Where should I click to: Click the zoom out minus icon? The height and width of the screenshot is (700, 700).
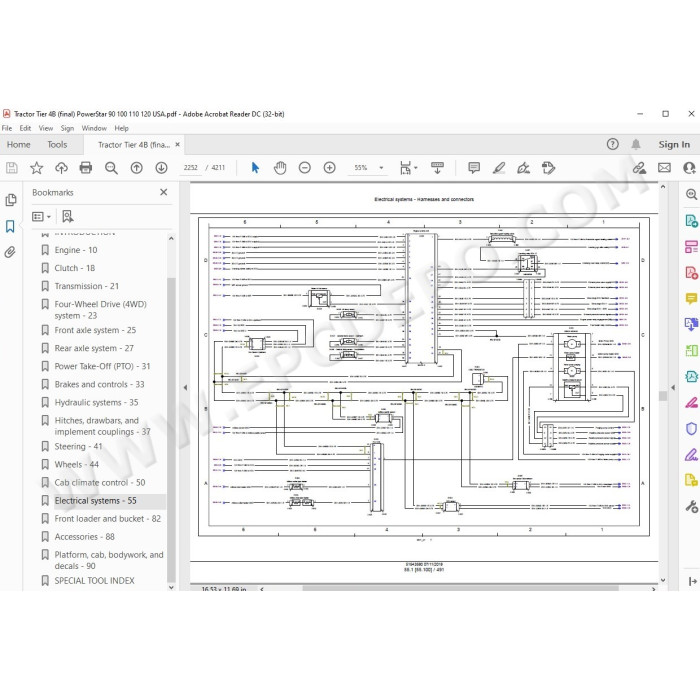coord(304,168)
